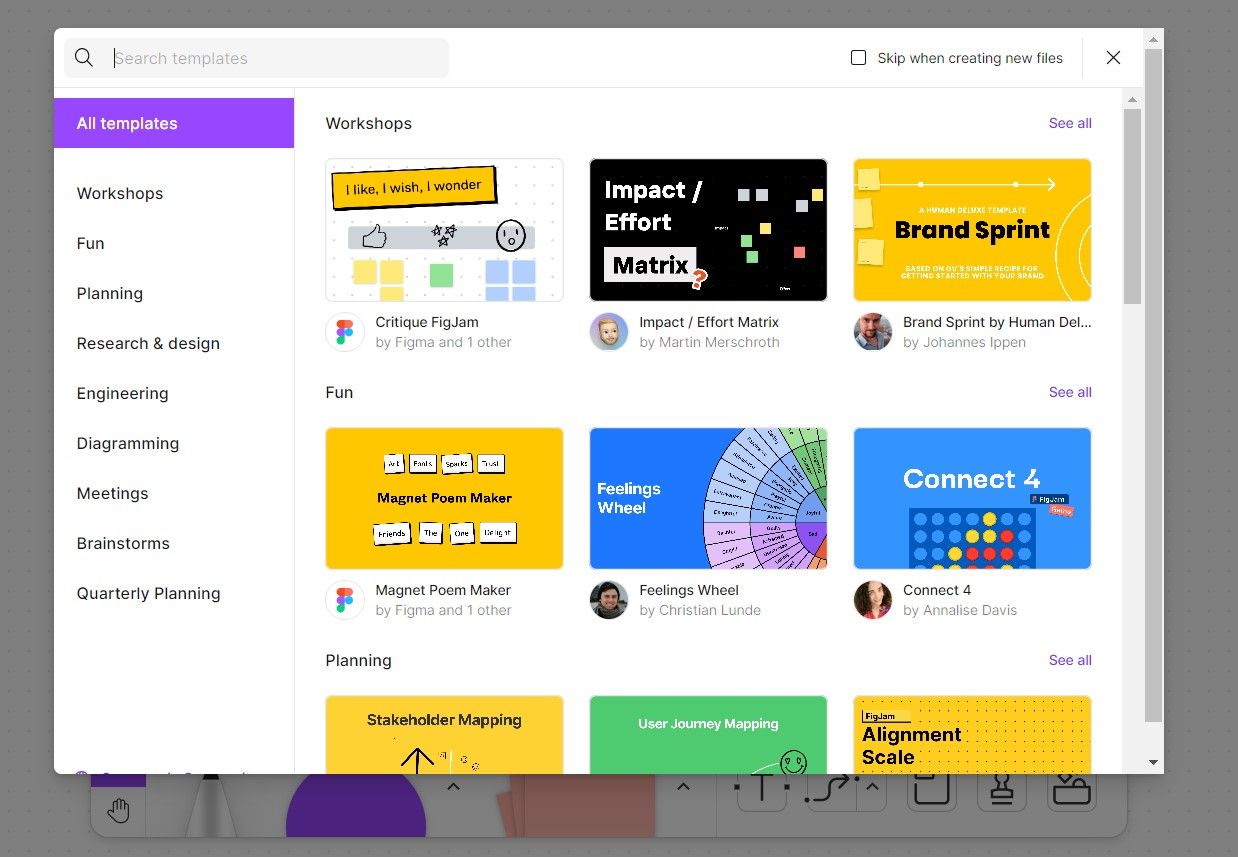This screenshot has width=1238, height=857.
Task: Select the Hand tool in FigJam toolbar
Action: 118,809
